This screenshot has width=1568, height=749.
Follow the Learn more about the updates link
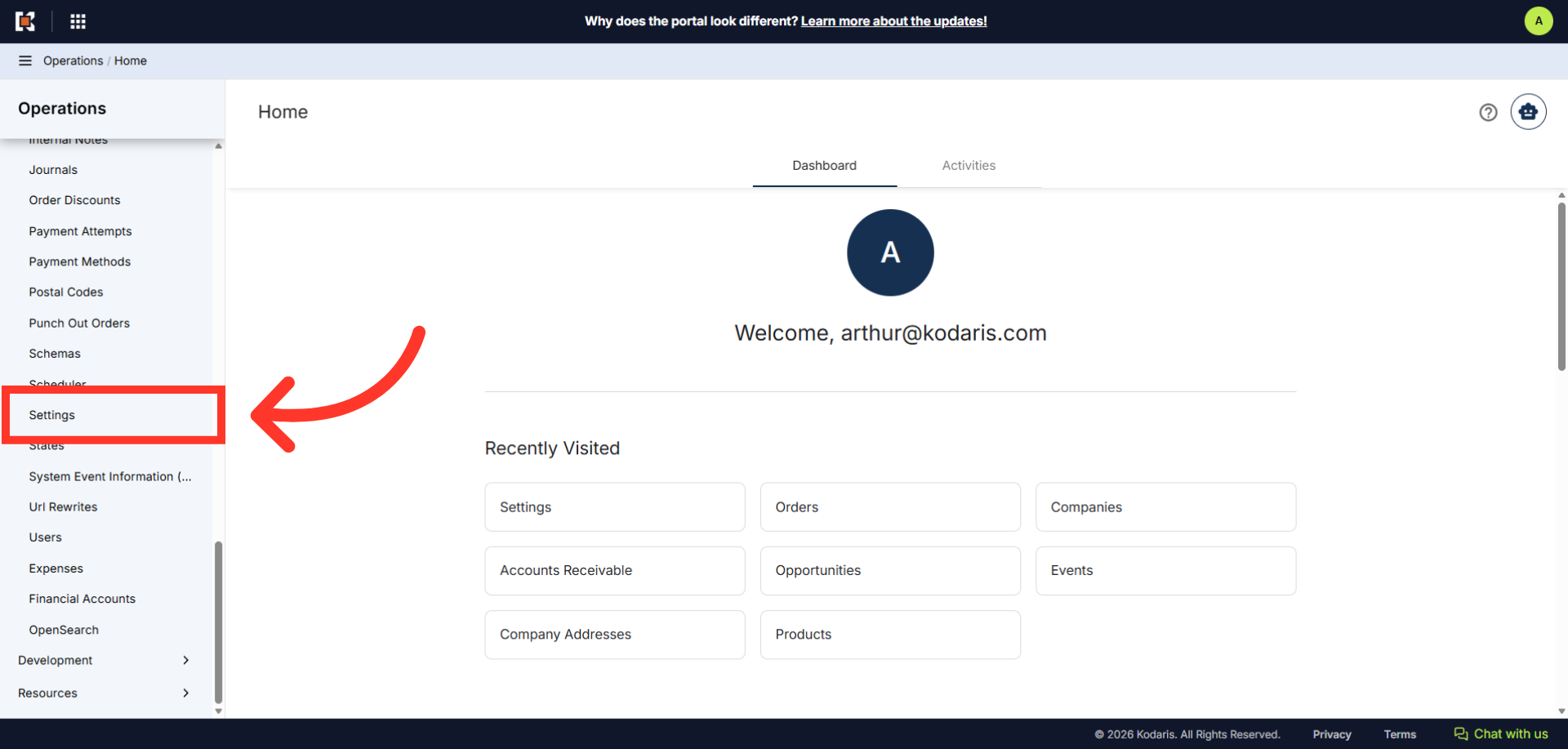pos(893,21)
